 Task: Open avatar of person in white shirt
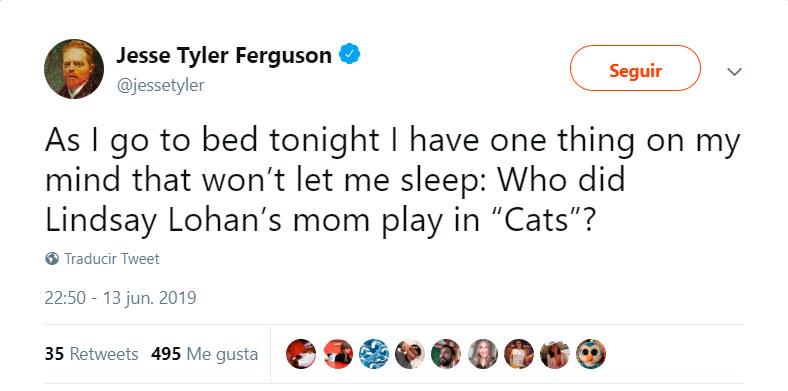(x=519, y=354)
